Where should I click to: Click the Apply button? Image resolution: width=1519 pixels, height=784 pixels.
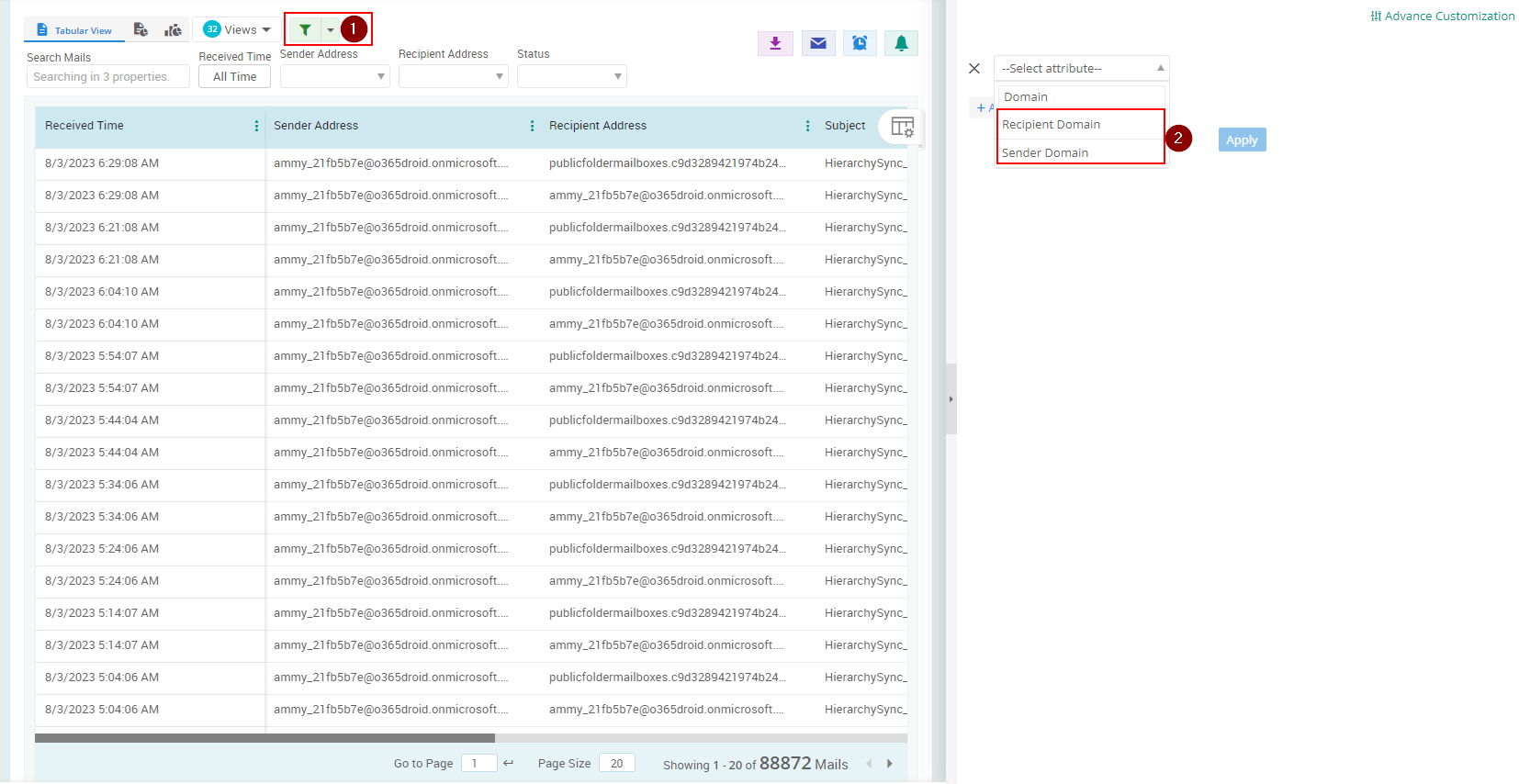pyautogui.click(x=1242, y=140)
